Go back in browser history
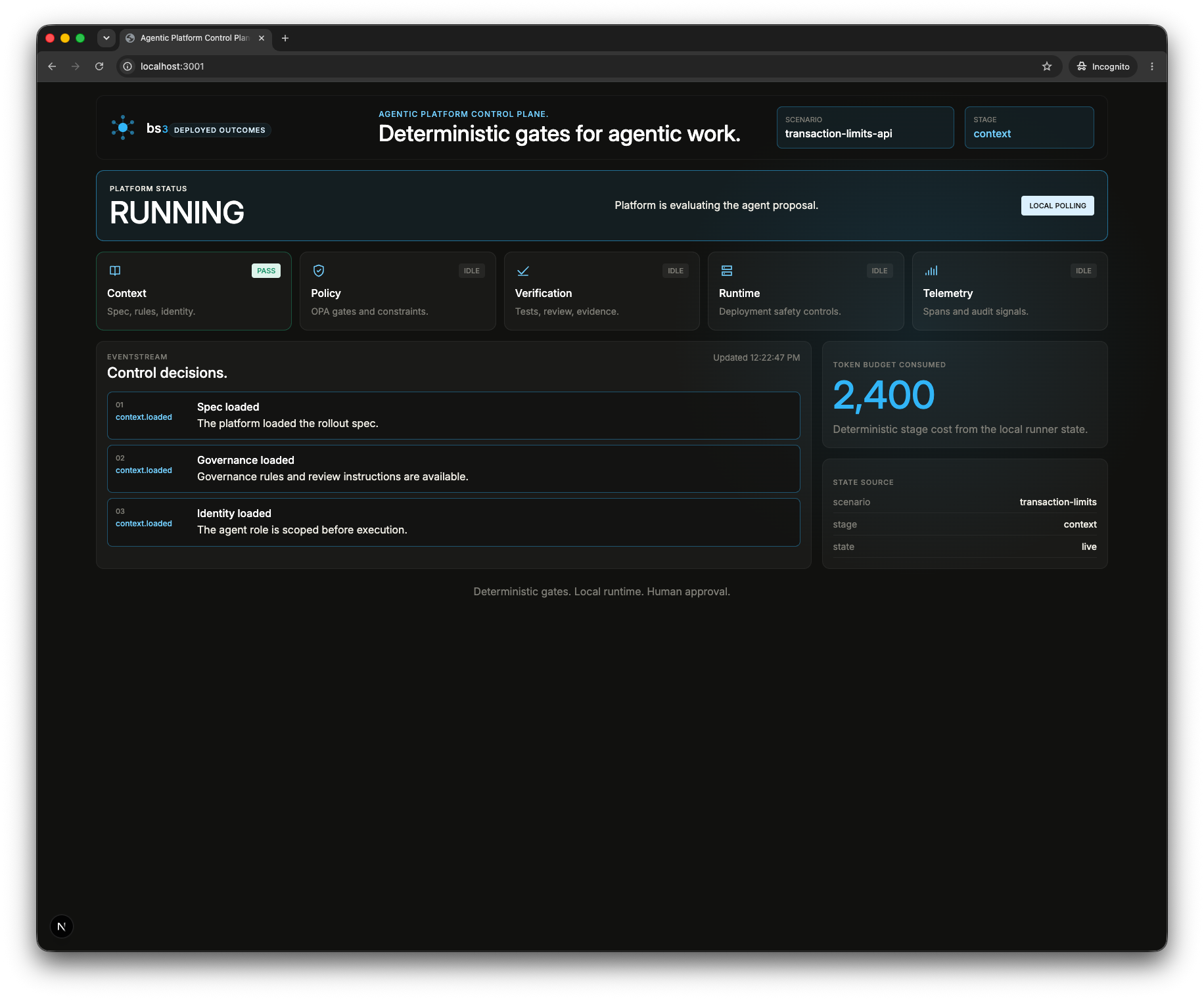This screenshot has width=1204, height=1000. click(52, 66)
